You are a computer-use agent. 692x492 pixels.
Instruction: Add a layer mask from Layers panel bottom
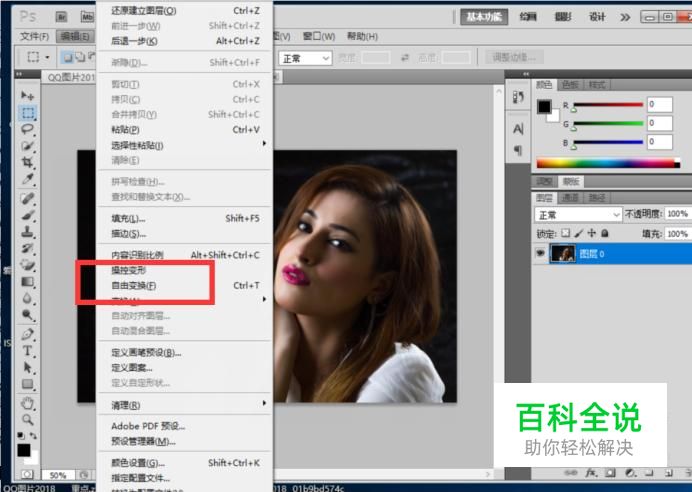coord(610,473)
